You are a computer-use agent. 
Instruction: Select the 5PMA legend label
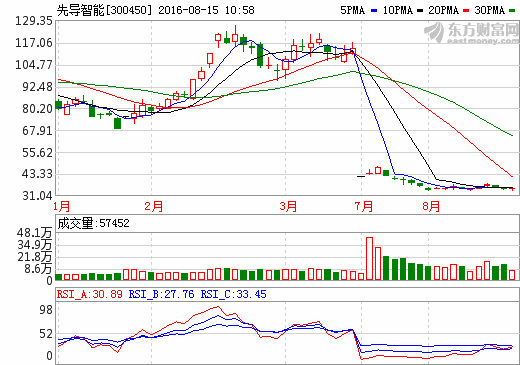click(x=352, y=10)
